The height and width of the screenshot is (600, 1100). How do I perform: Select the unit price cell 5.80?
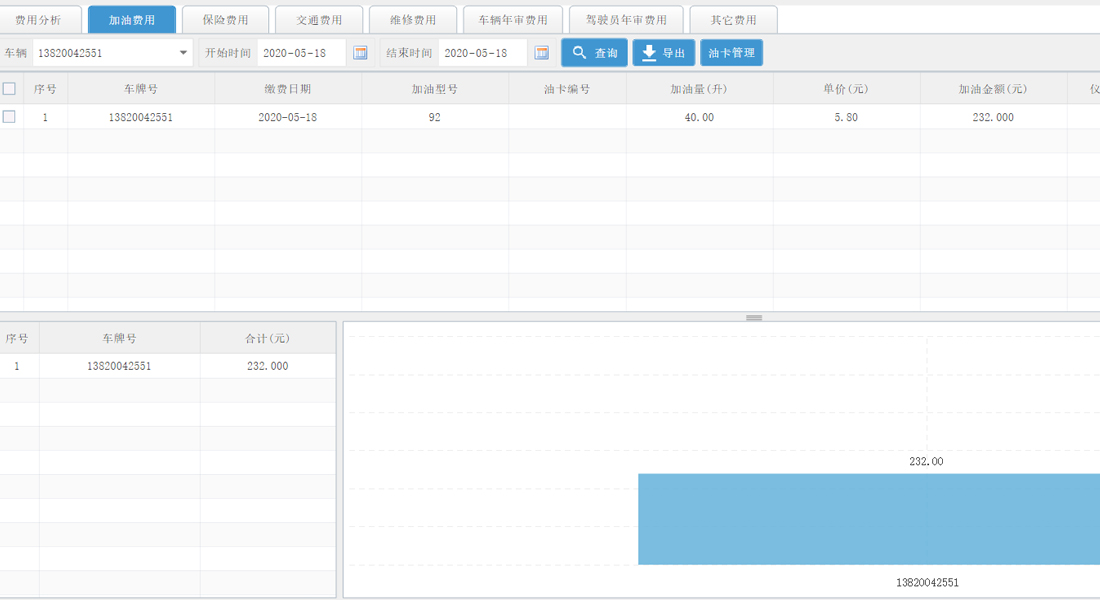(x=846, y=117)
